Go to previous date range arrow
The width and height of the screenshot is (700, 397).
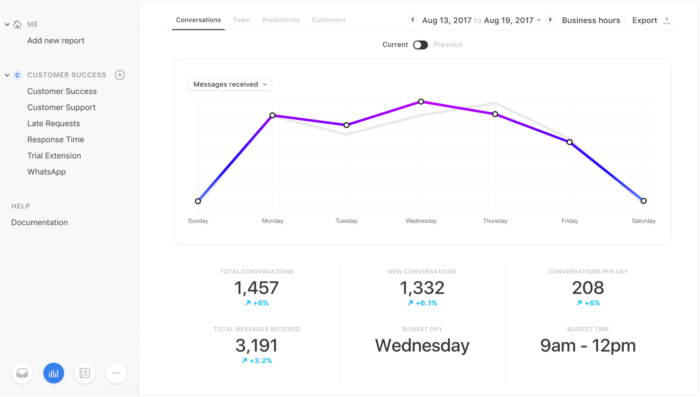tap(412, 20)
